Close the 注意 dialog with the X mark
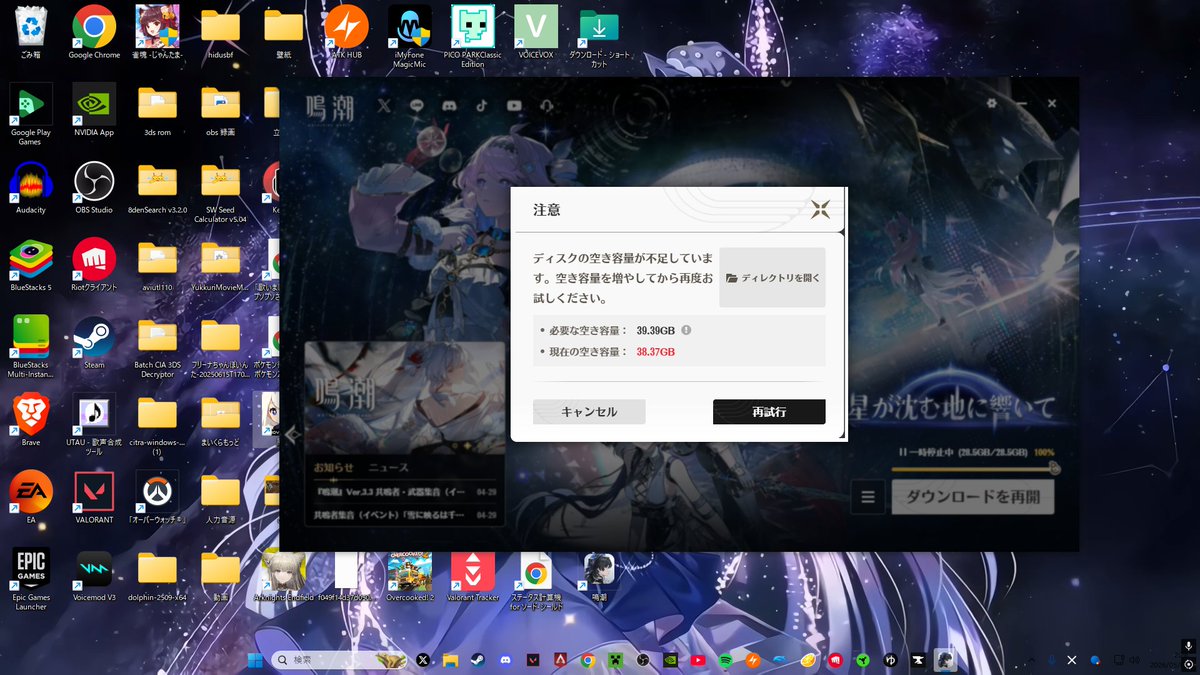1200x675 pixels. [821, 209]
